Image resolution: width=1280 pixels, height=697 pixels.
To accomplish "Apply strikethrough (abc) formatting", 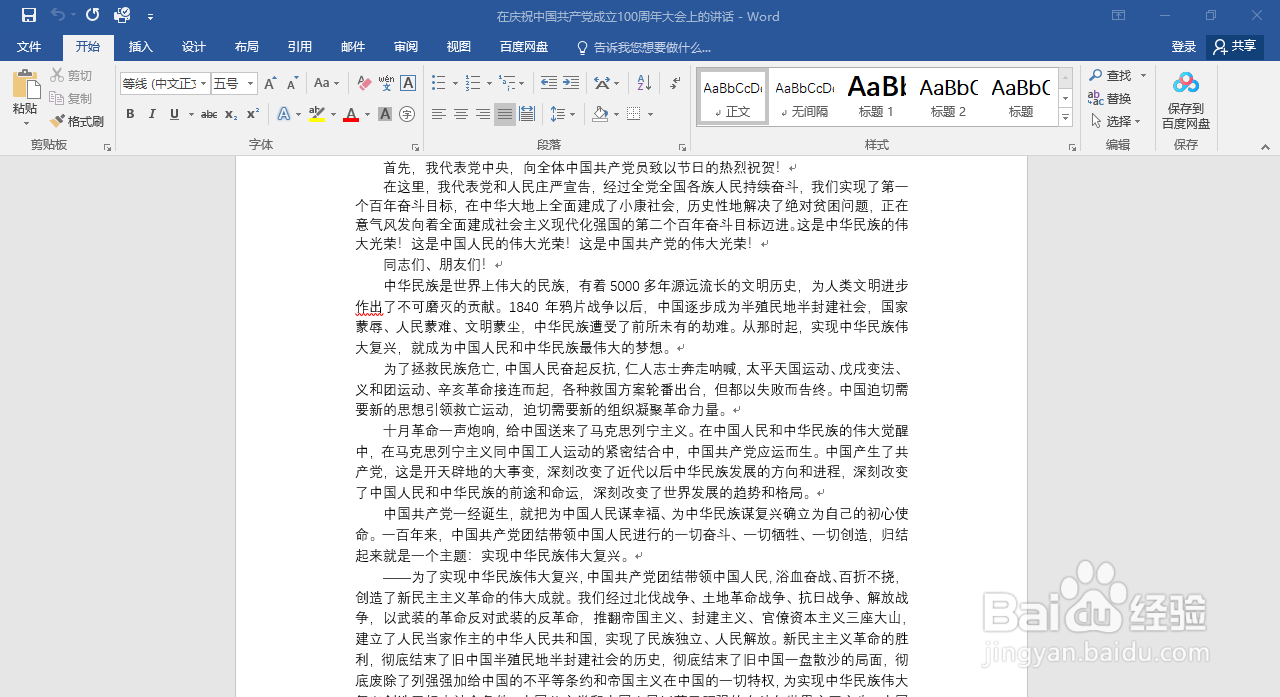I will tap(209, 114).
